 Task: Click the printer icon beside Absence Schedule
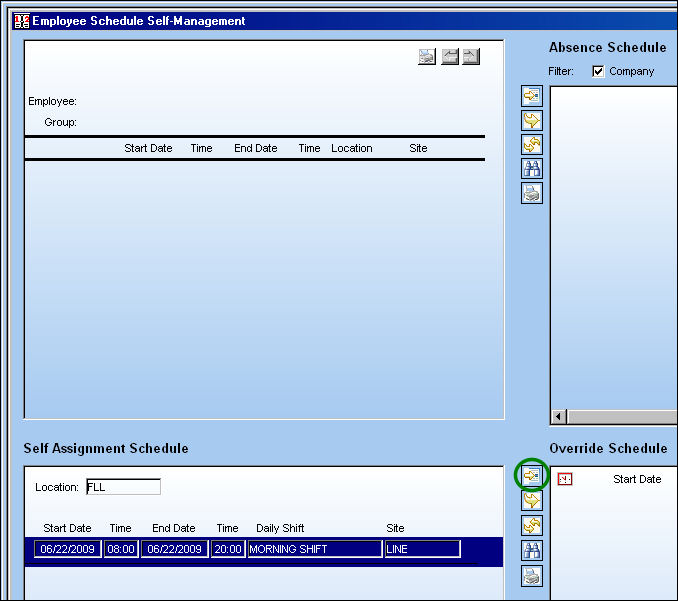pyautogui.click(x=531, y=193)
